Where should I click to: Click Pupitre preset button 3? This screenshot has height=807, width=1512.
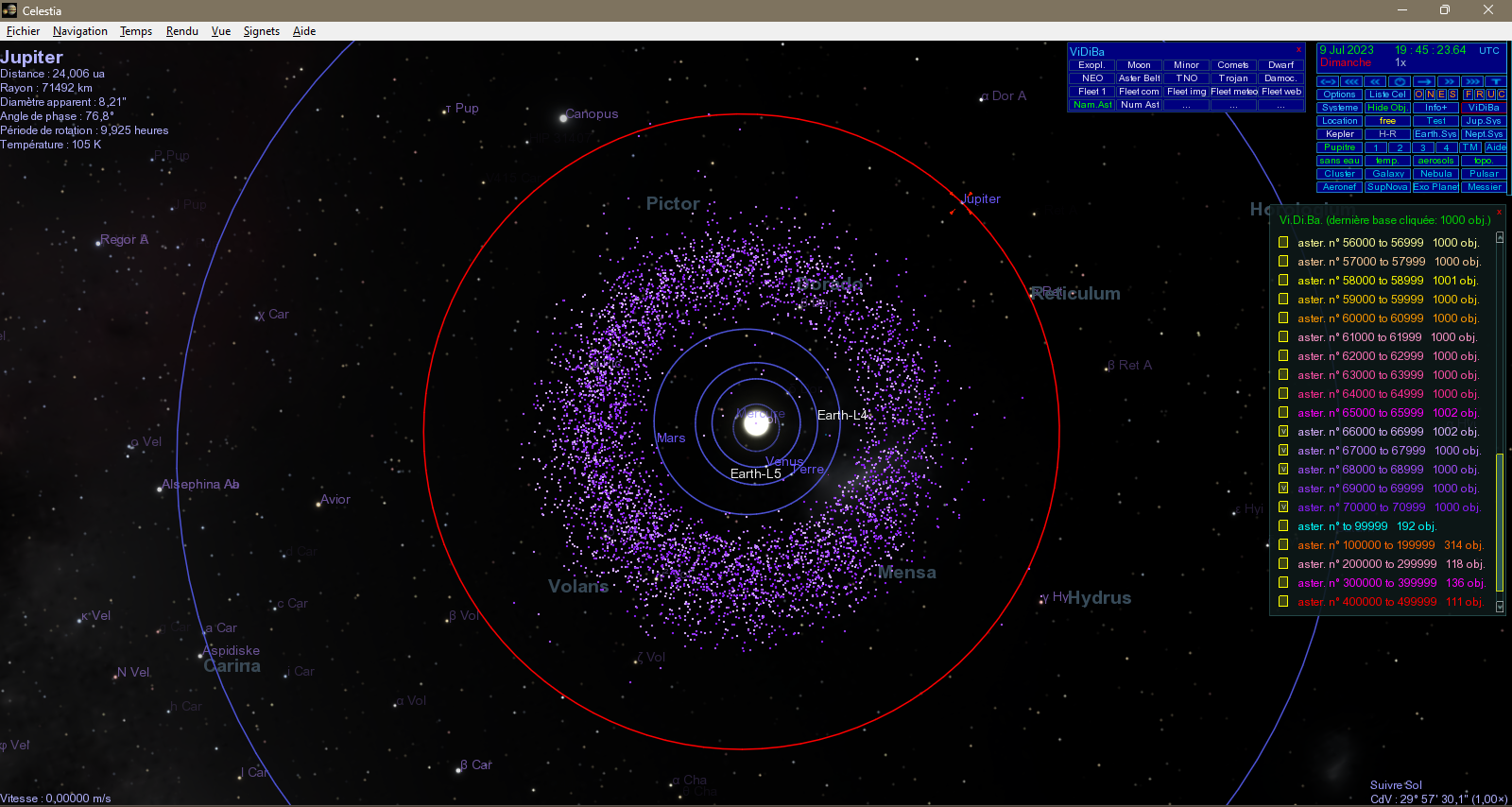click(x=1423, y=147)
